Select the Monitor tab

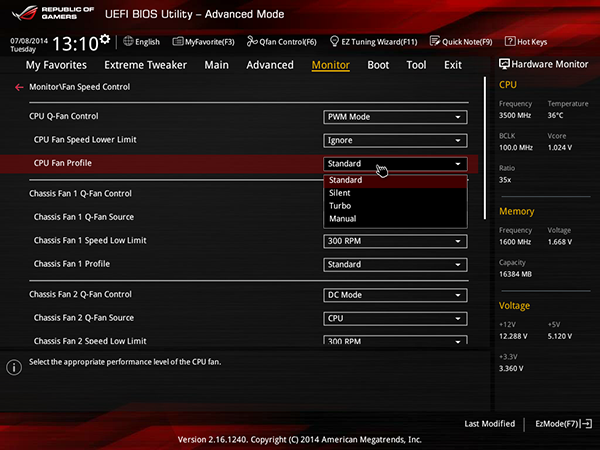click(x=331, y=65)
